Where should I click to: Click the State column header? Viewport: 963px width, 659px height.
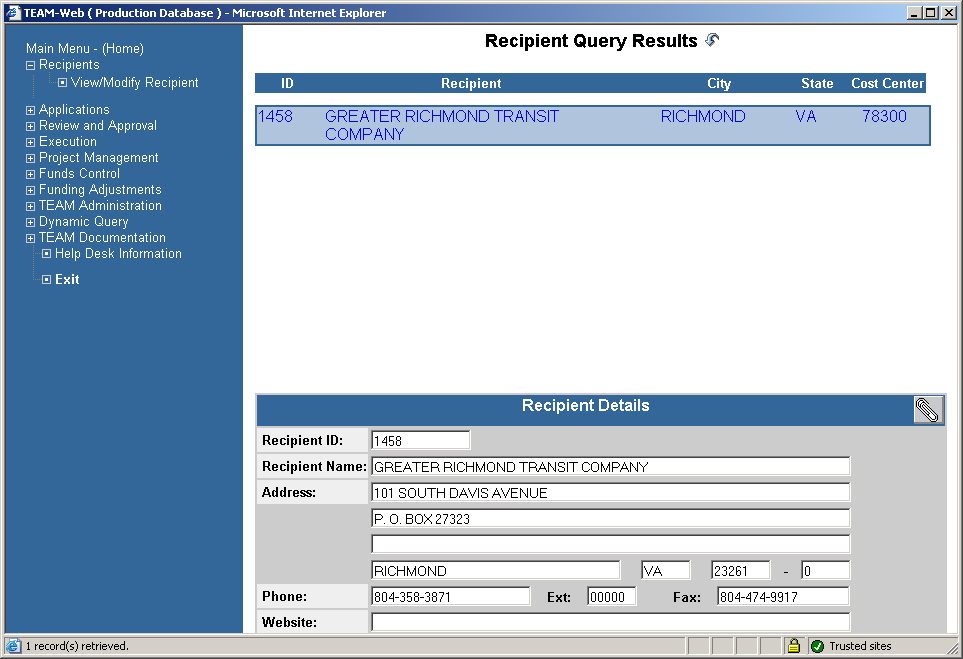(817, 84)
